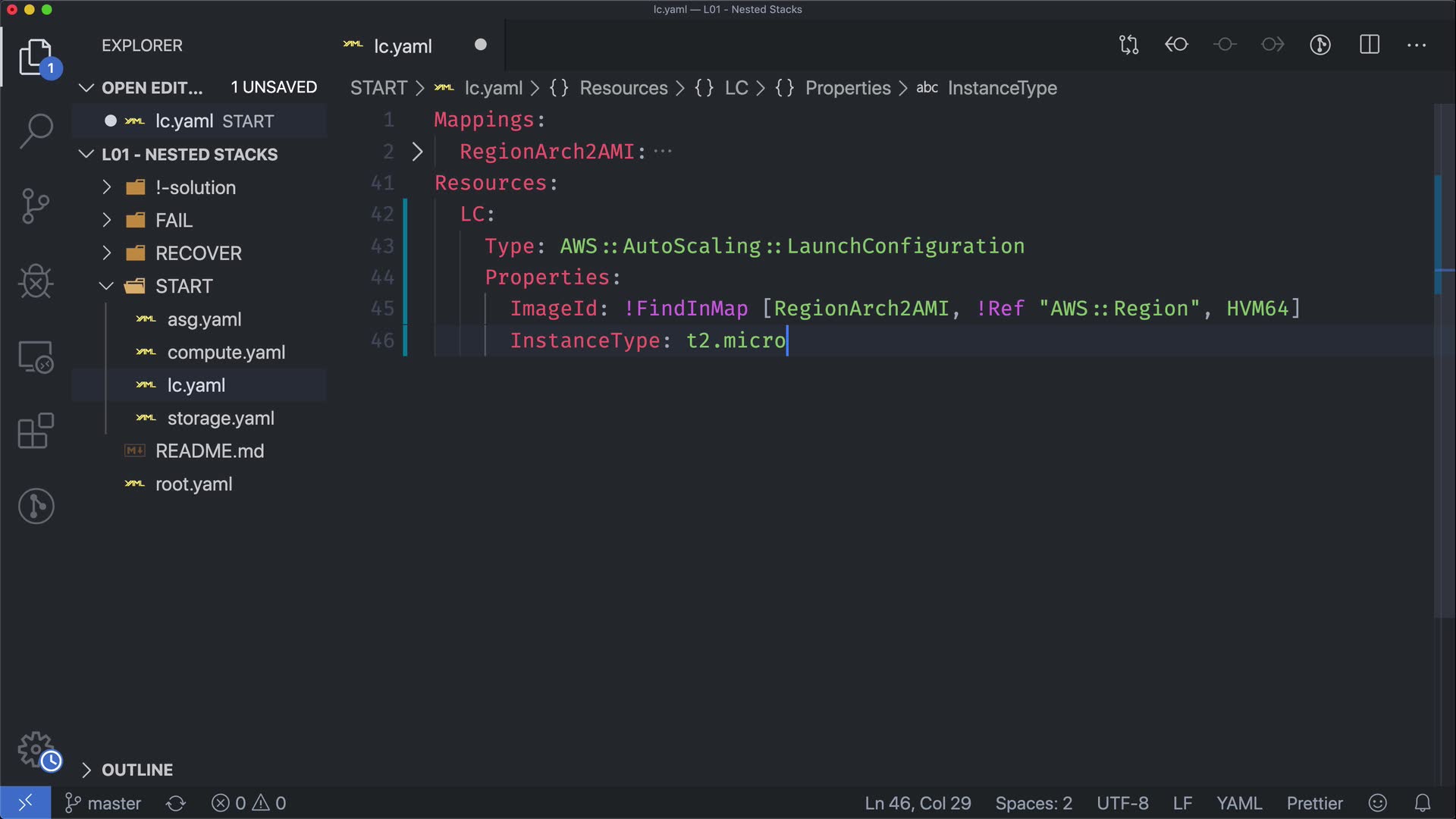
Task: Expand the folded RegionArch2AMI block
Action: click(x=417, y=152)
